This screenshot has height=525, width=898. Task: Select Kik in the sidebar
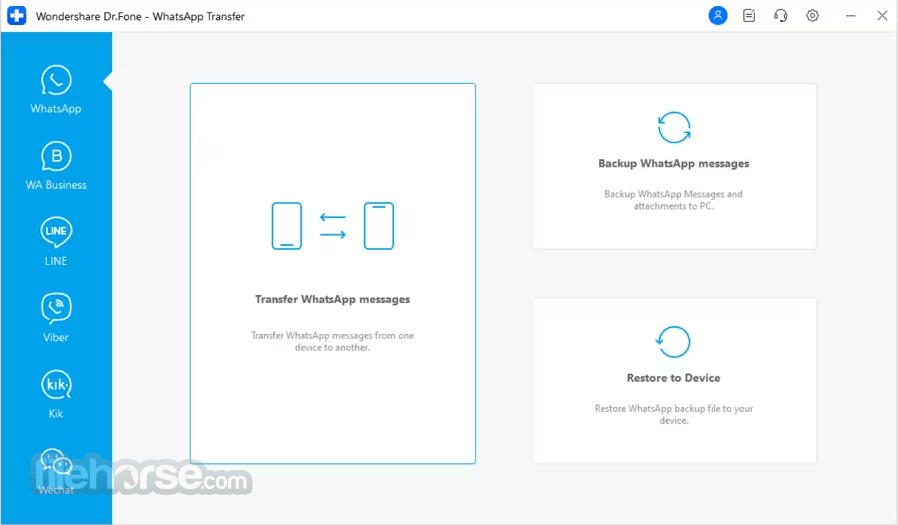(x=56, y=394)
